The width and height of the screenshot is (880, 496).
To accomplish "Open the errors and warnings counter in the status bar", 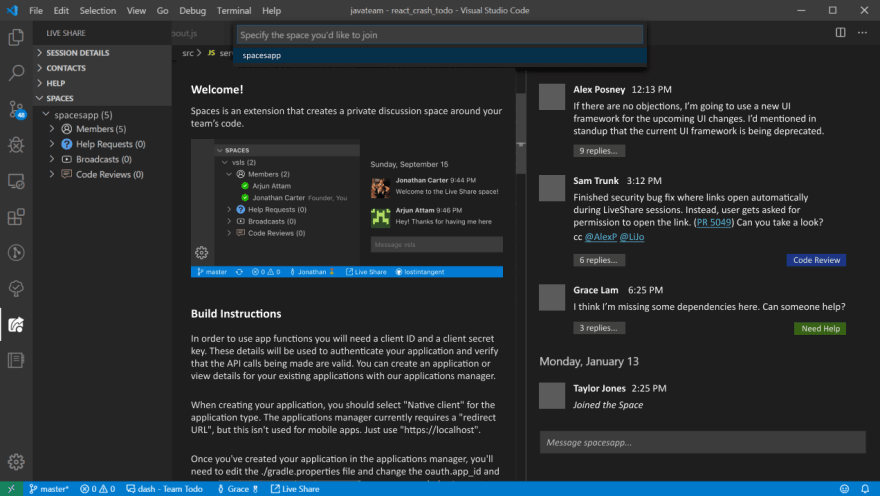I will [98, 489].
